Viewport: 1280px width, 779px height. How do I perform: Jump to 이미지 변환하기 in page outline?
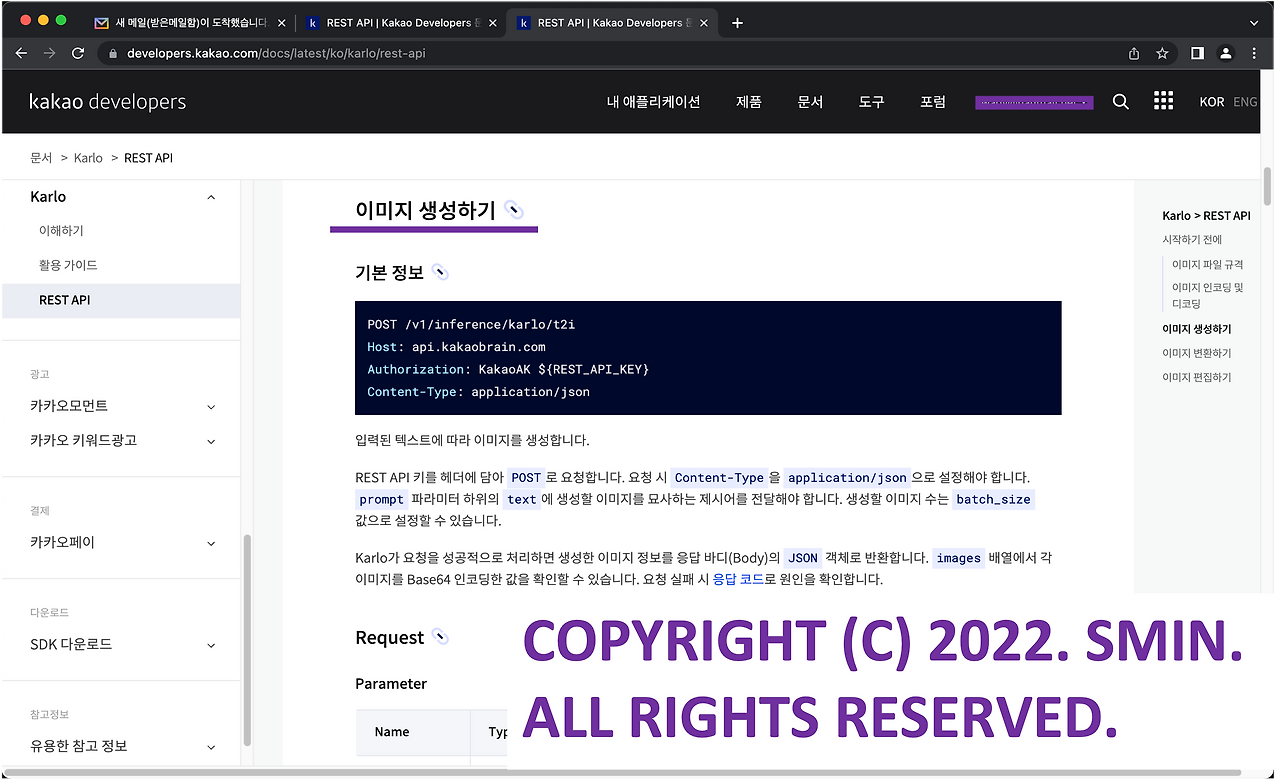pos(1197,353)
